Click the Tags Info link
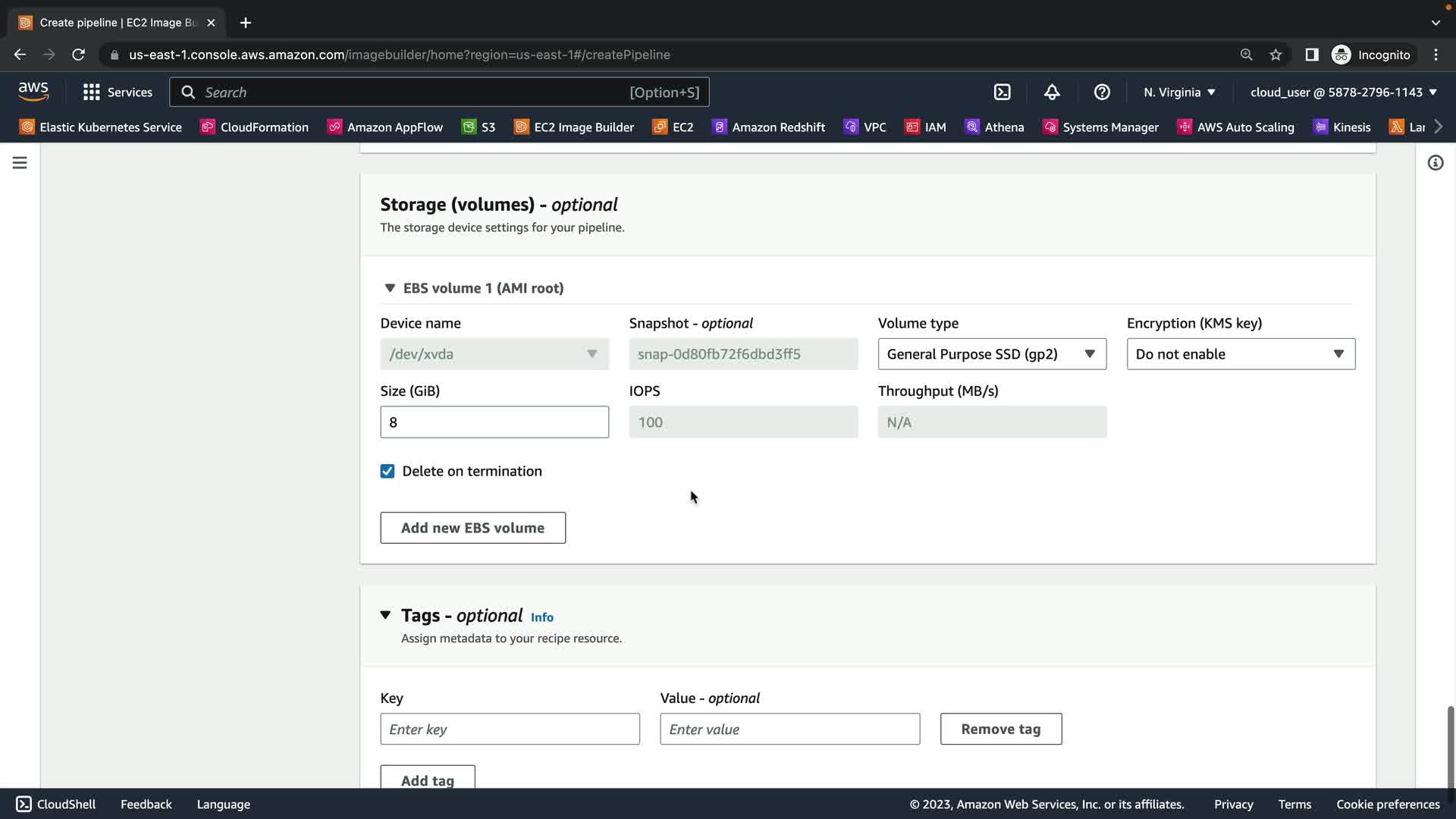This screenshot has height=819, width=1456. pyautogui.click(x=541, y=617)
